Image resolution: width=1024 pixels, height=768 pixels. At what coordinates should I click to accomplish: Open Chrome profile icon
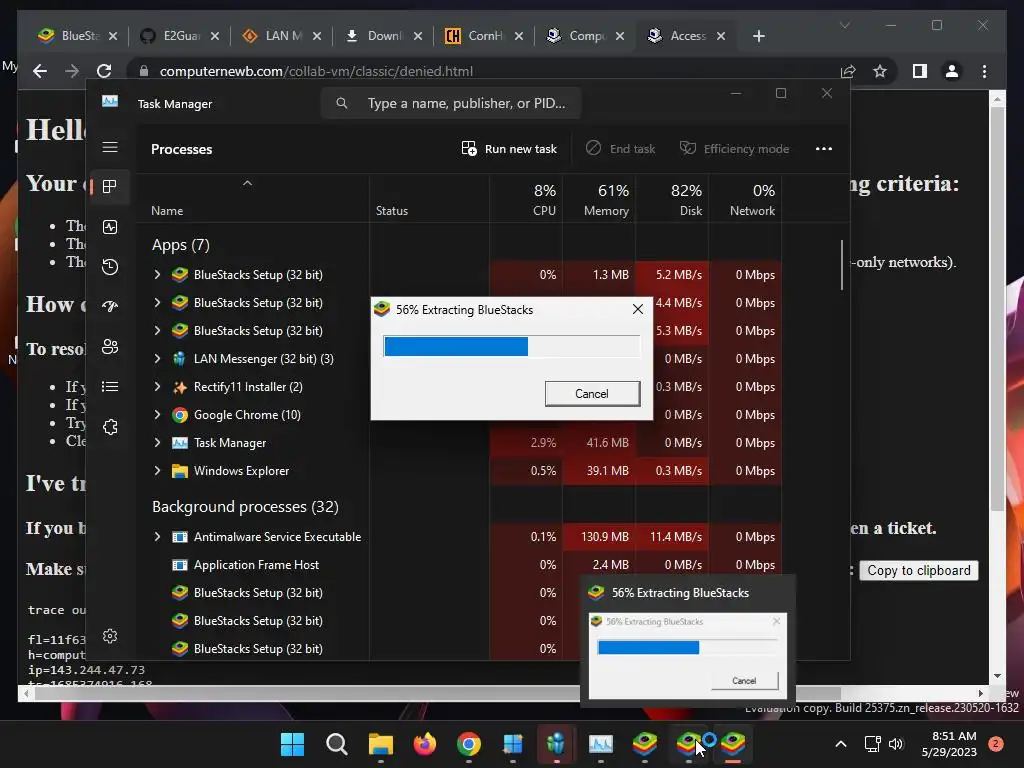point(952,71)
